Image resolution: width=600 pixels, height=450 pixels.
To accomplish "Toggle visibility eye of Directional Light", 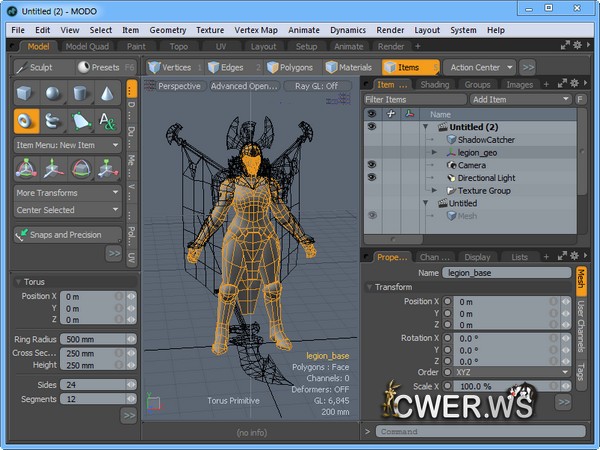I will coord(371,178).
